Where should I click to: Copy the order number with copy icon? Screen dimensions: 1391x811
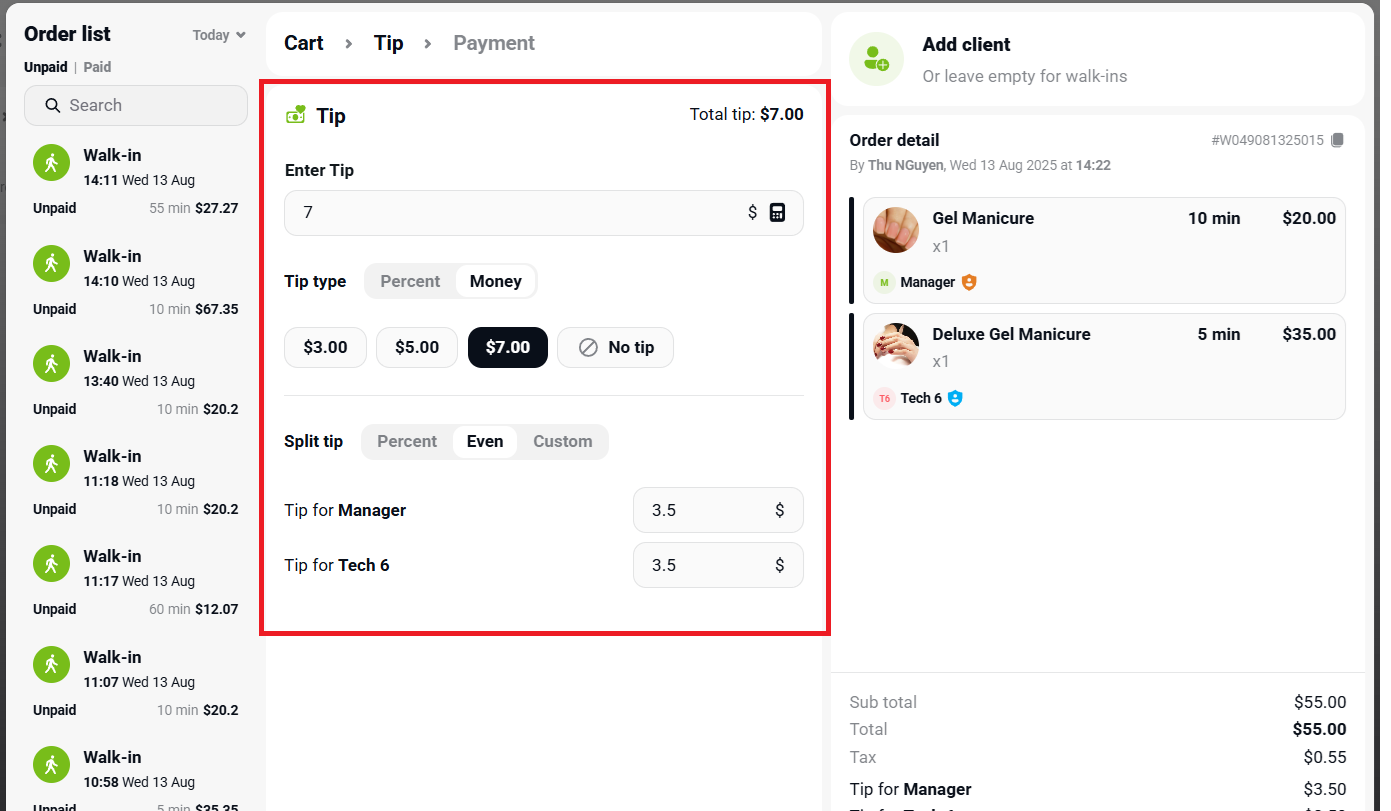coord(1337,140)
